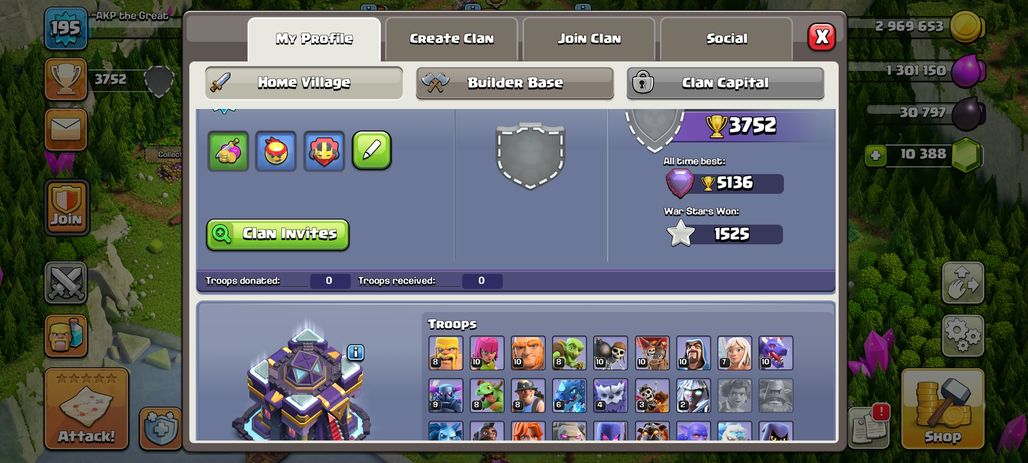This screenshot has height=463, width=1028.
Task: Click the green pencil edit icon
Action: [x=372, y=150]
